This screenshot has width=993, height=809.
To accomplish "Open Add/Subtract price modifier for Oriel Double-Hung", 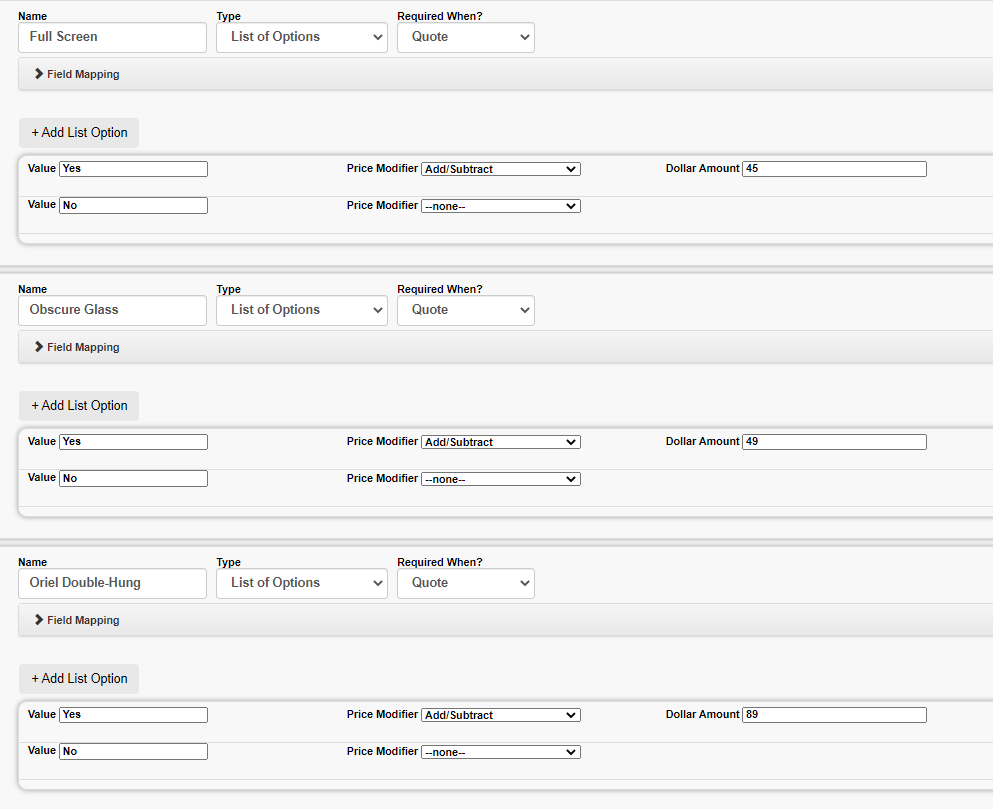I will click(x=501, y=715).
